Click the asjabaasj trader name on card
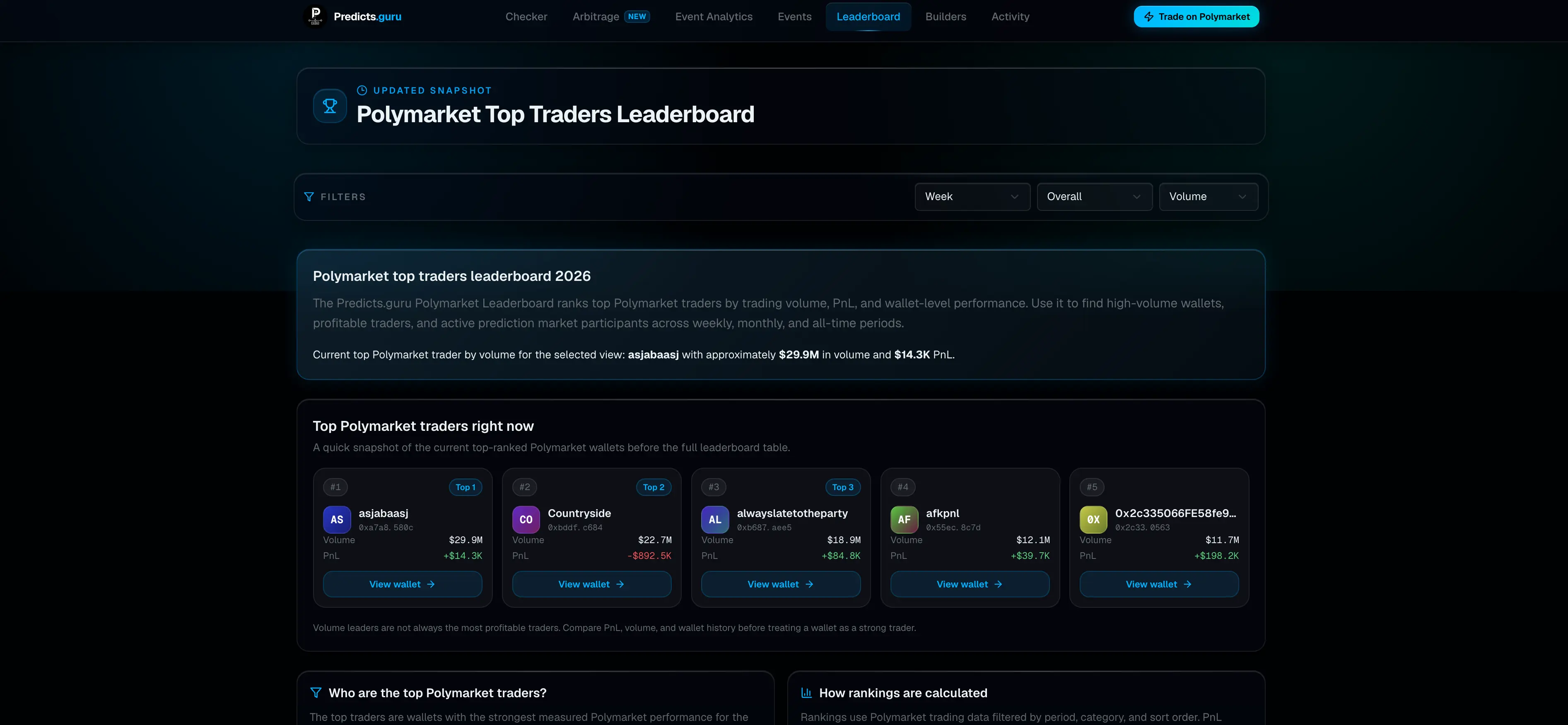This screenshot has width=1568, height=725. [384, 513]
